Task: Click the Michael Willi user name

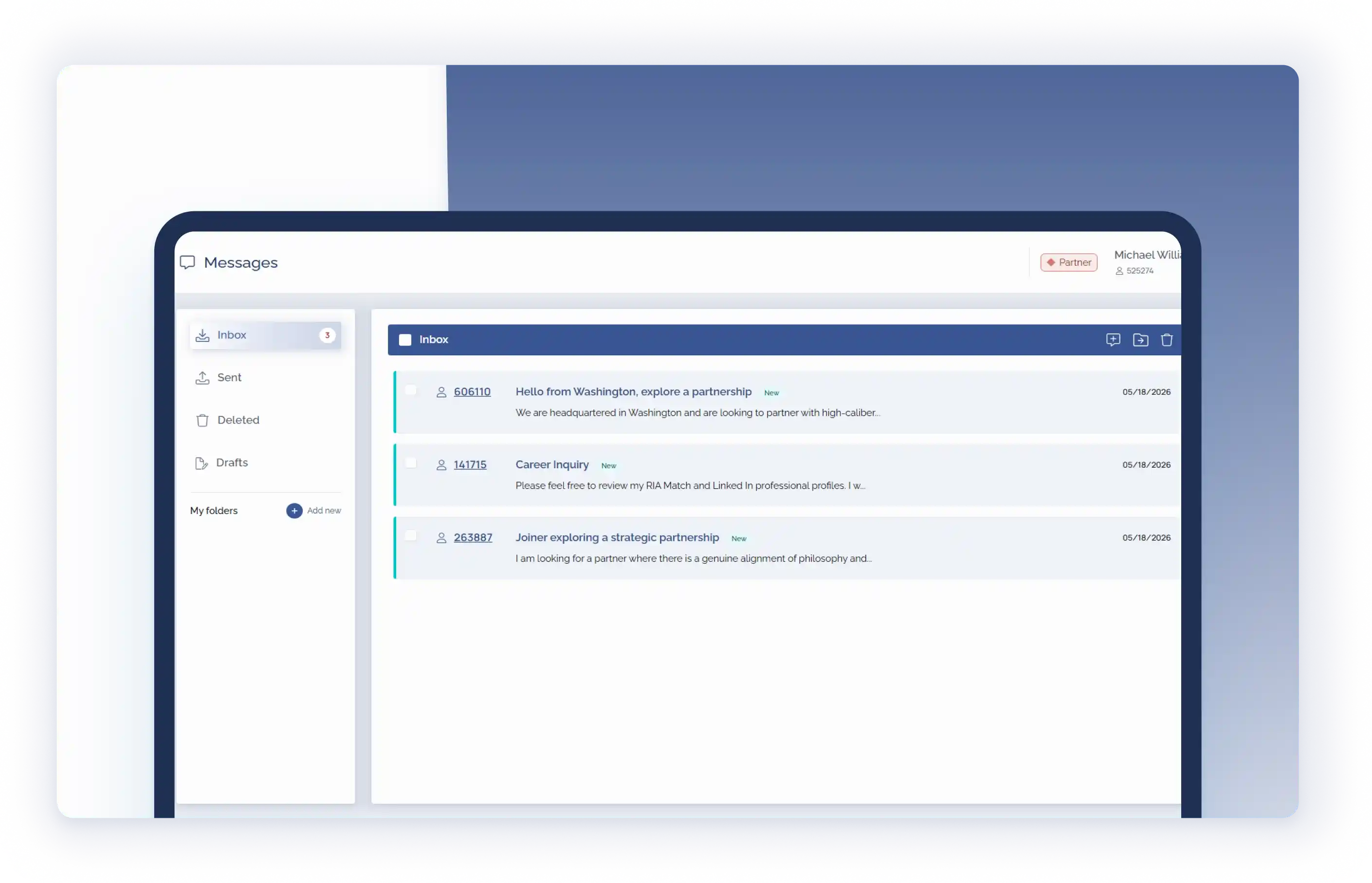Action: (1147, 255)
